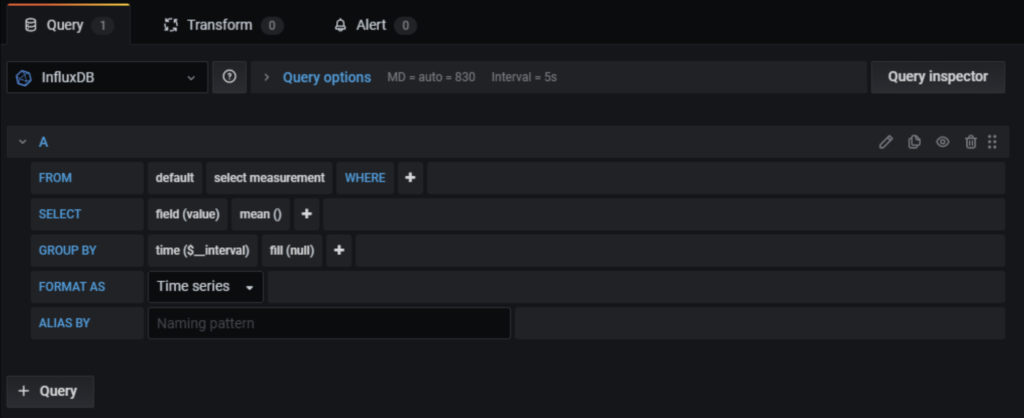Hide query A using the eye icon
This screenshot has height=418, width=1024.
click(942, 142)
